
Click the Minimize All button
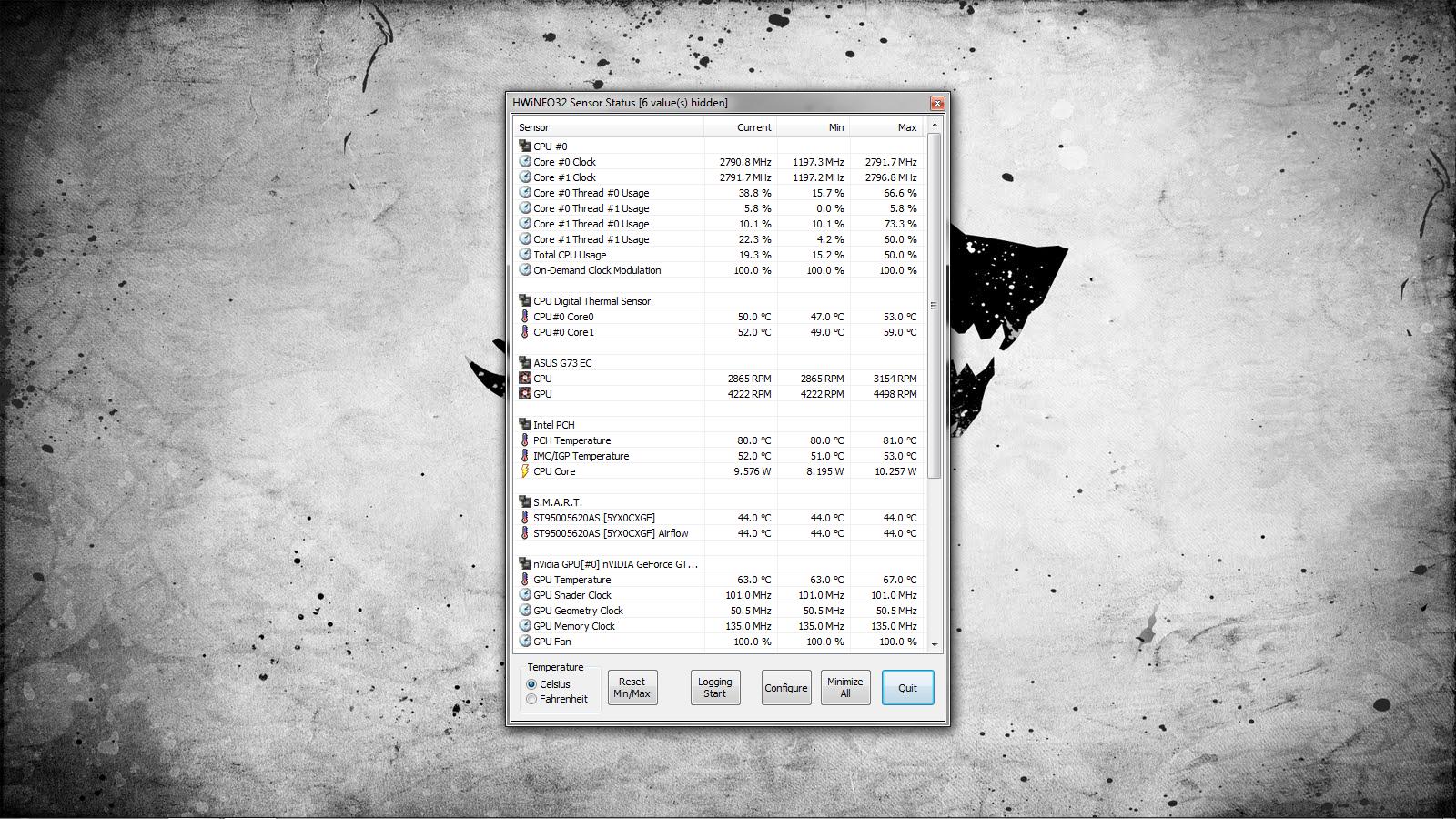[x=845, y=688]
